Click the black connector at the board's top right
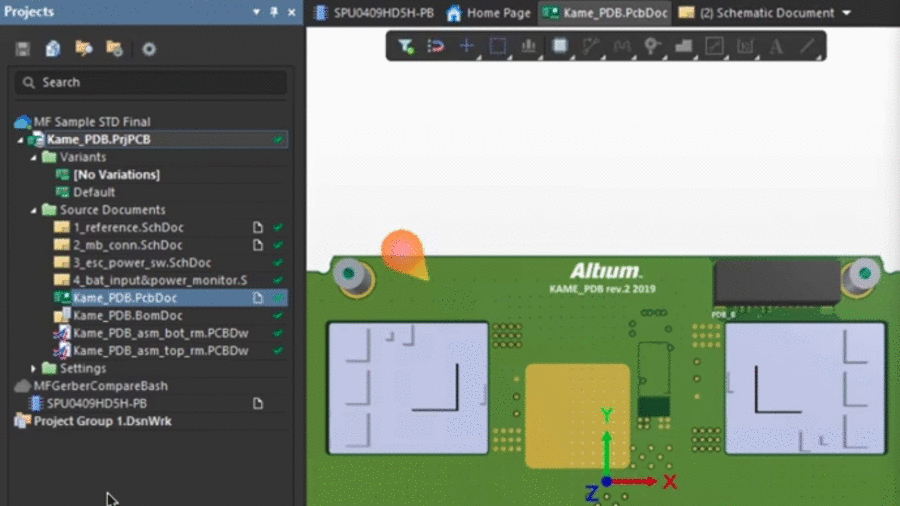The image size is (900, 506). click(777, 282)
